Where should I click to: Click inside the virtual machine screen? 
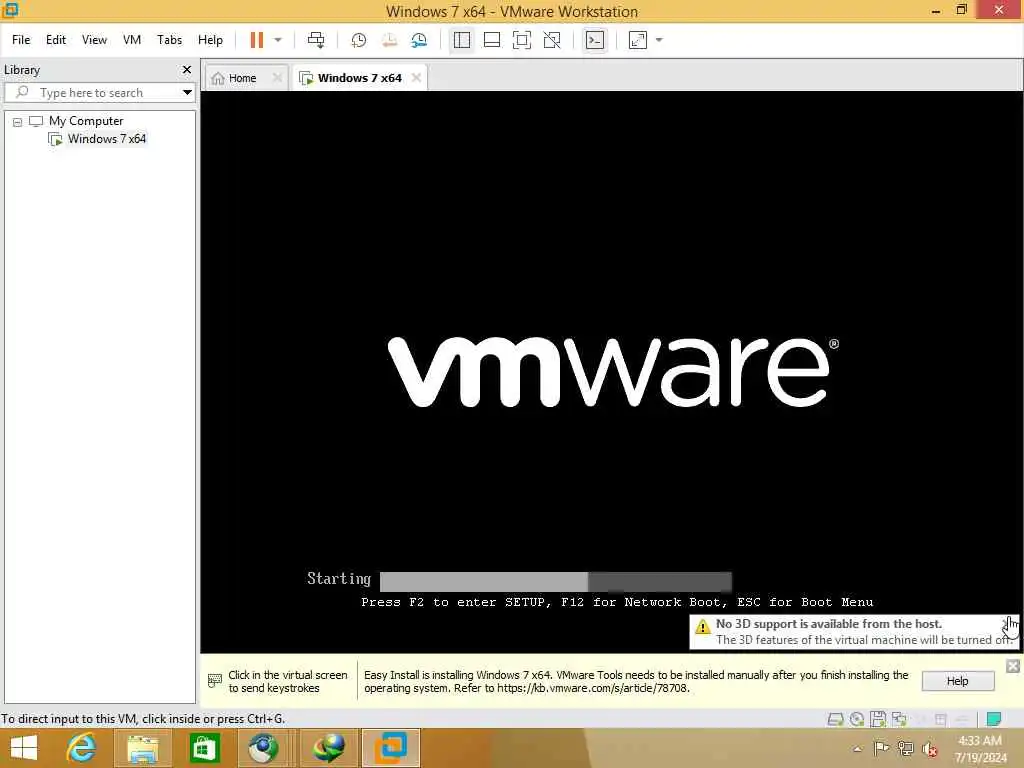click(x=611, y=372)
